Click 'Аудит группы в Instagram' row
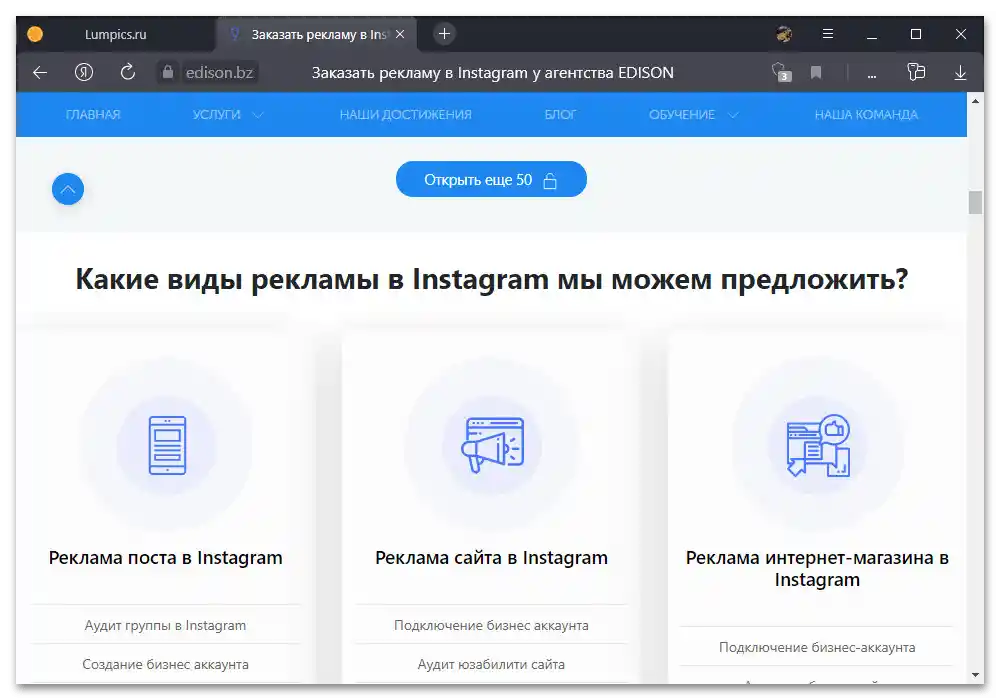The image size is (1000, 700). (x=165, y=625)
